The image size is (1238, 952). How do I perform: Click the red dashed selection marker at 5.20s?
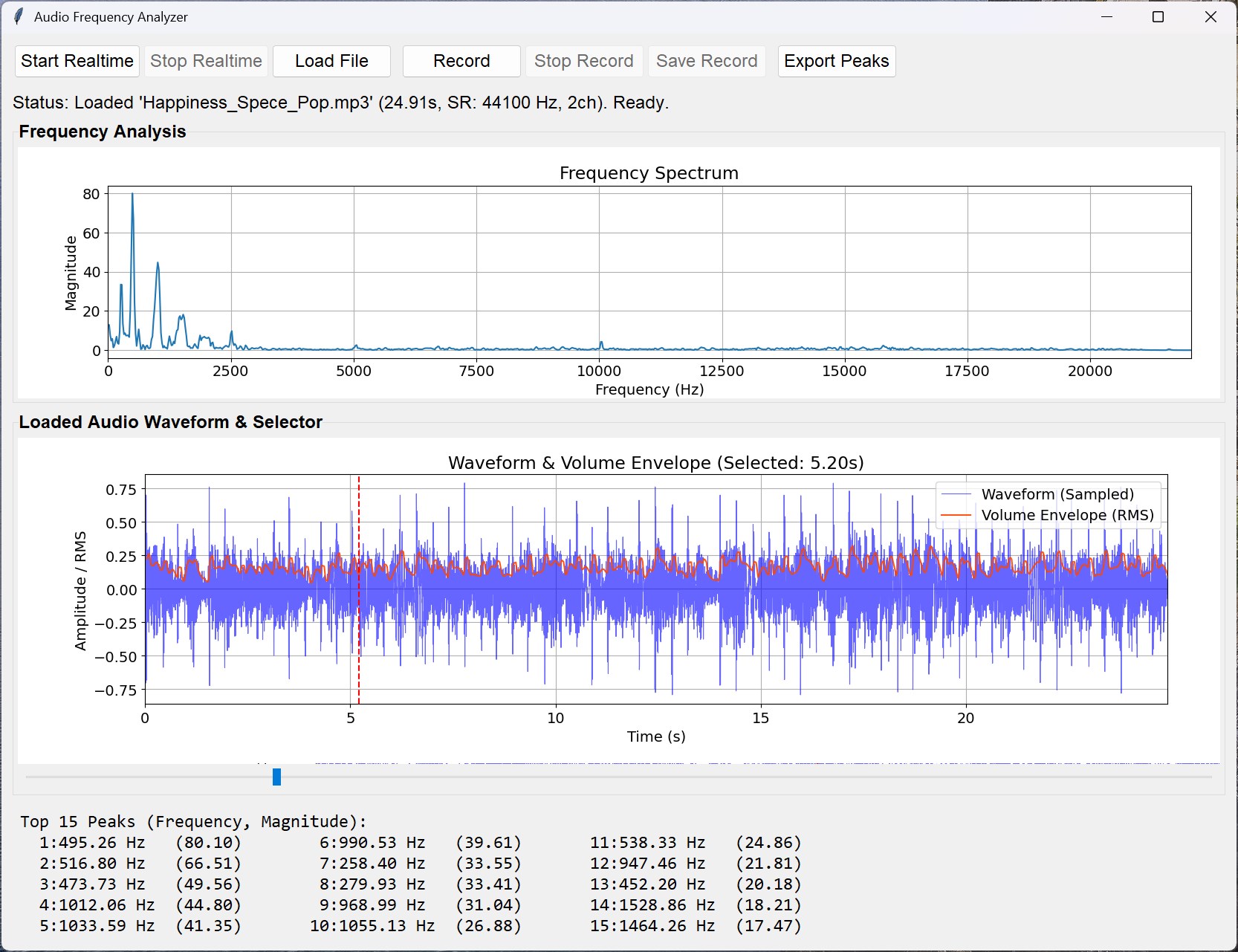(359, 587)
